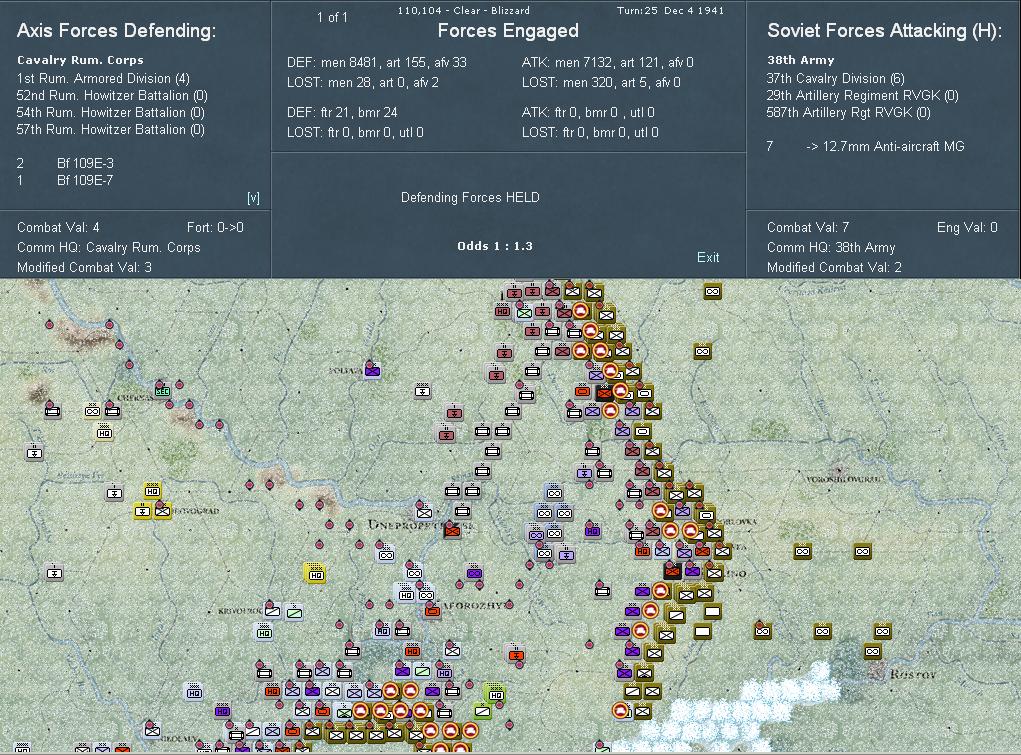Select the yellow infantry counter on Kirovograd
Image resolution: width=1021 pixels, height=755 pixels.
[162, 511]
